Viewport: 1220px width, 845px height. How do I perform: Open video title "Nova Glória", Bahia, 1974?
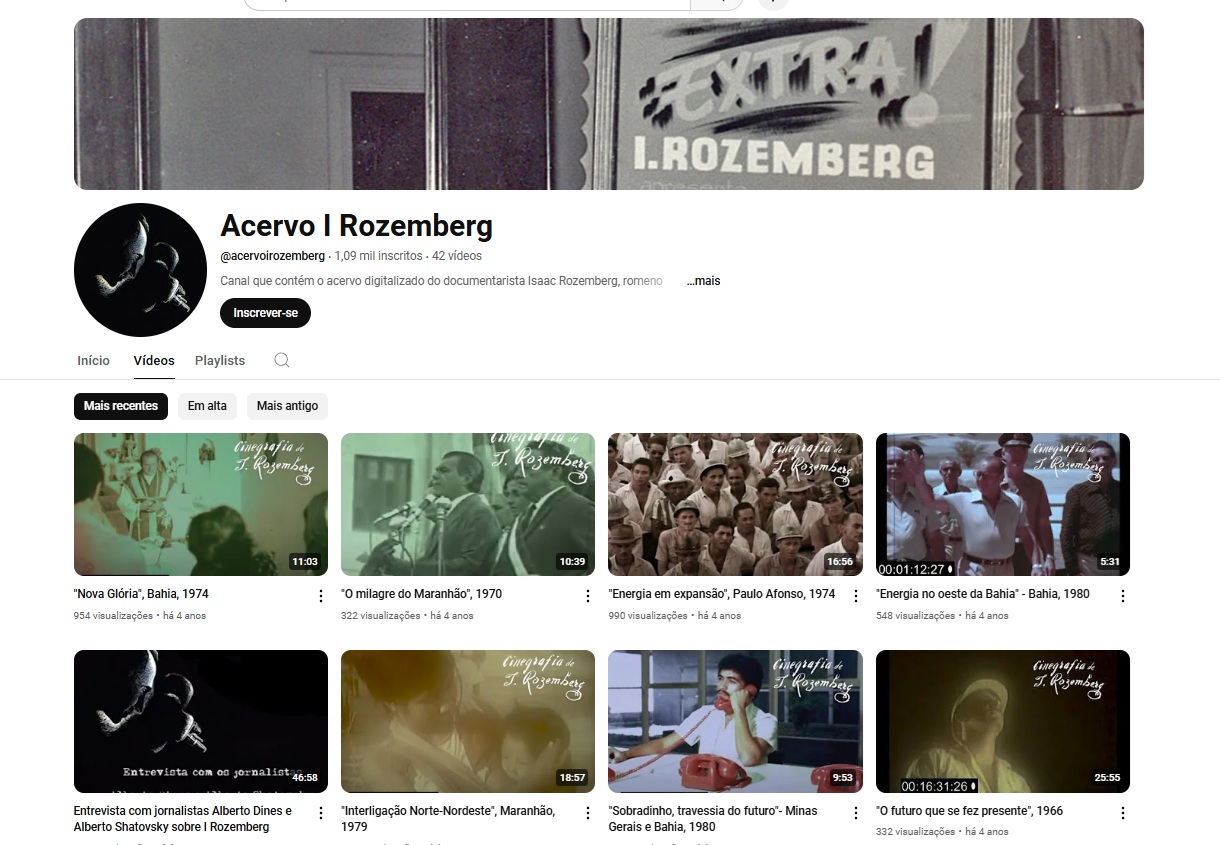[x=141, y=594]
